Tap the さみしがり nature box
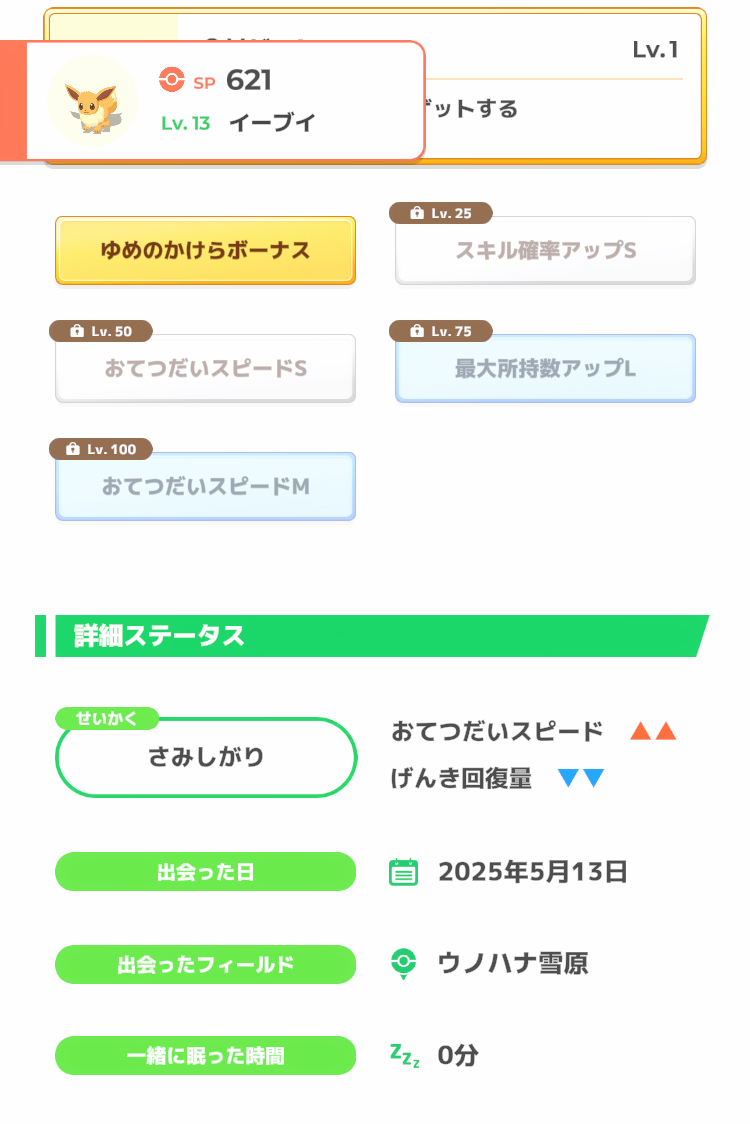Screen dimensions: 750x1124 (206, 758)
